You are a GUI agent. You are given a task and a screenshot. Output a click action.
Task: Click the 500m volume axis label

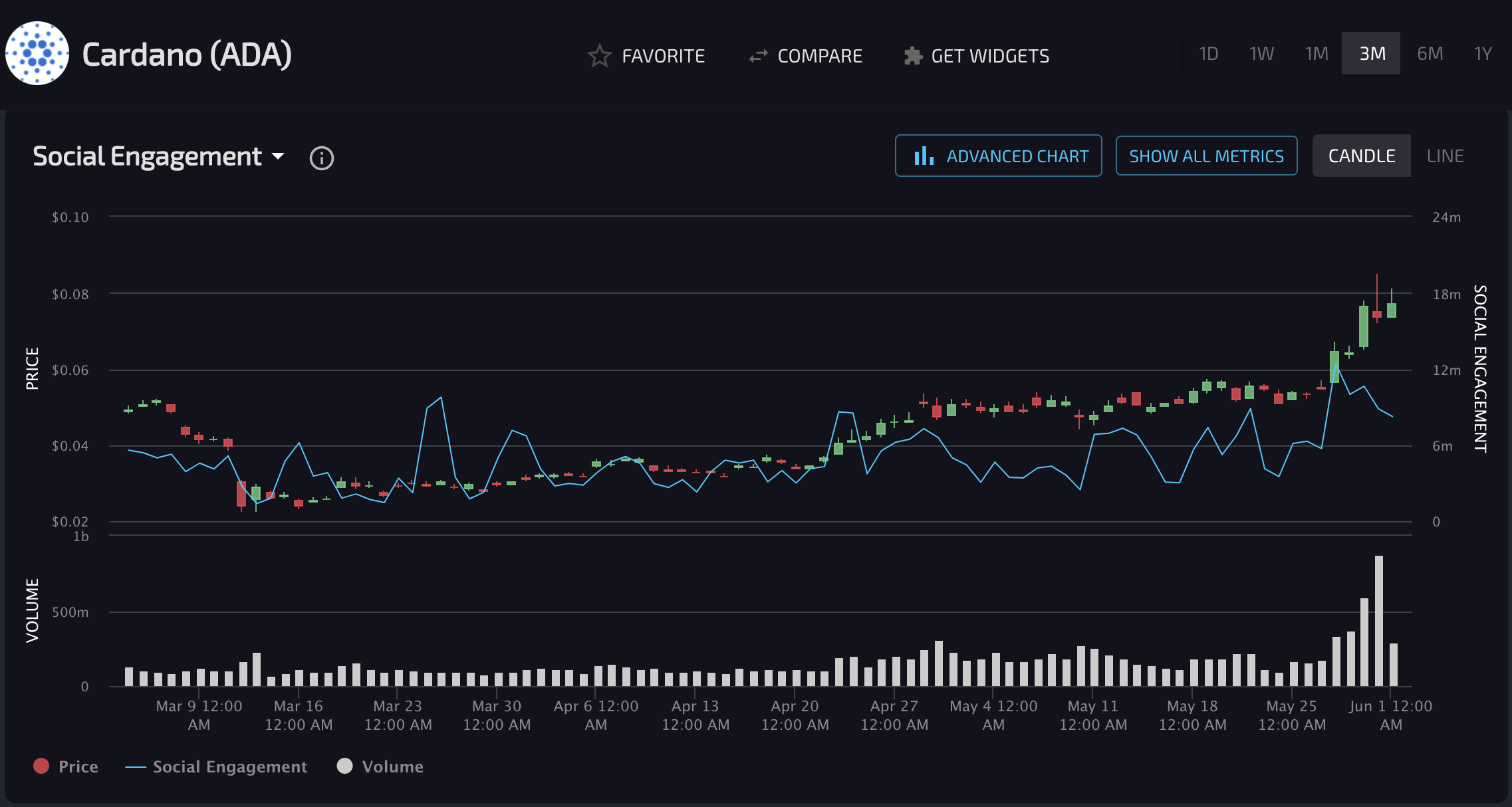pyautogui.click(x=70, y=612)
